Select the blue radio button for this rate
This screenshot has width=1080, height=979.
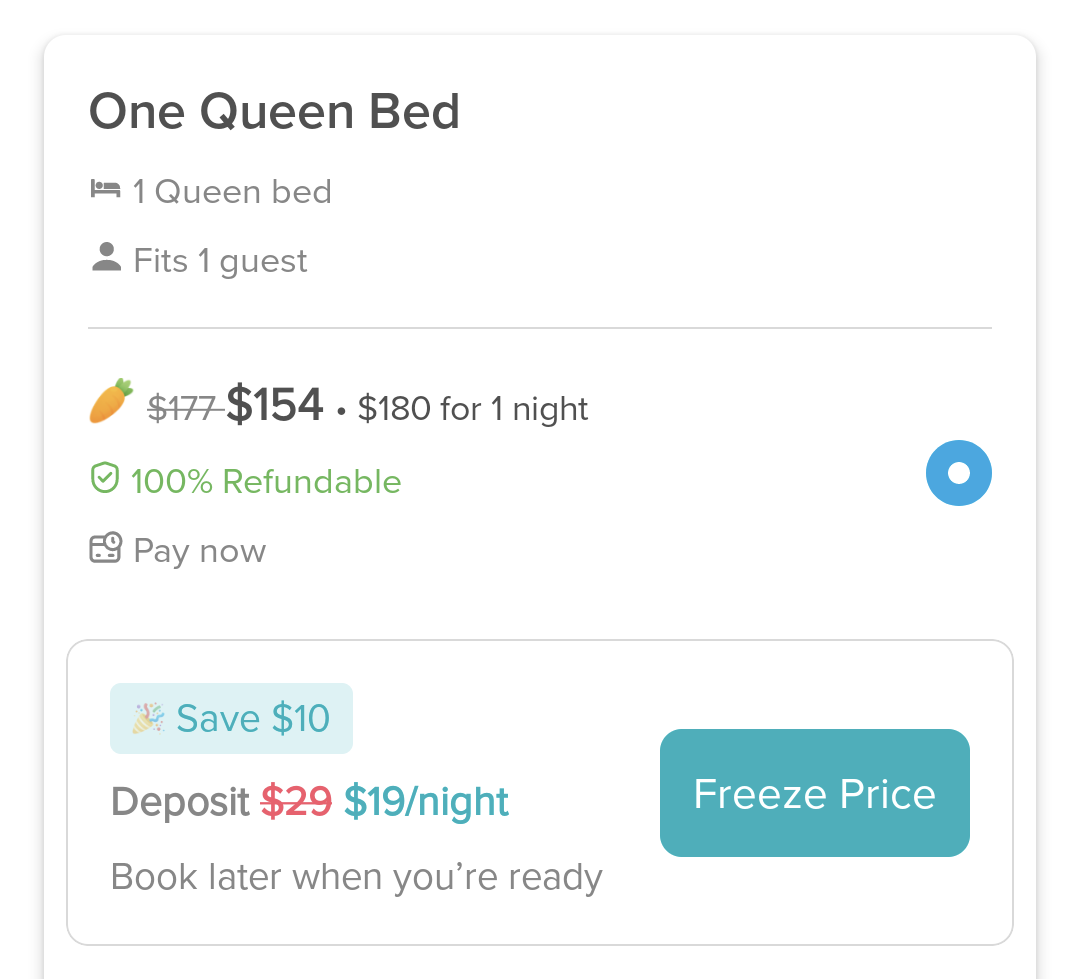(x=958, y=472)
